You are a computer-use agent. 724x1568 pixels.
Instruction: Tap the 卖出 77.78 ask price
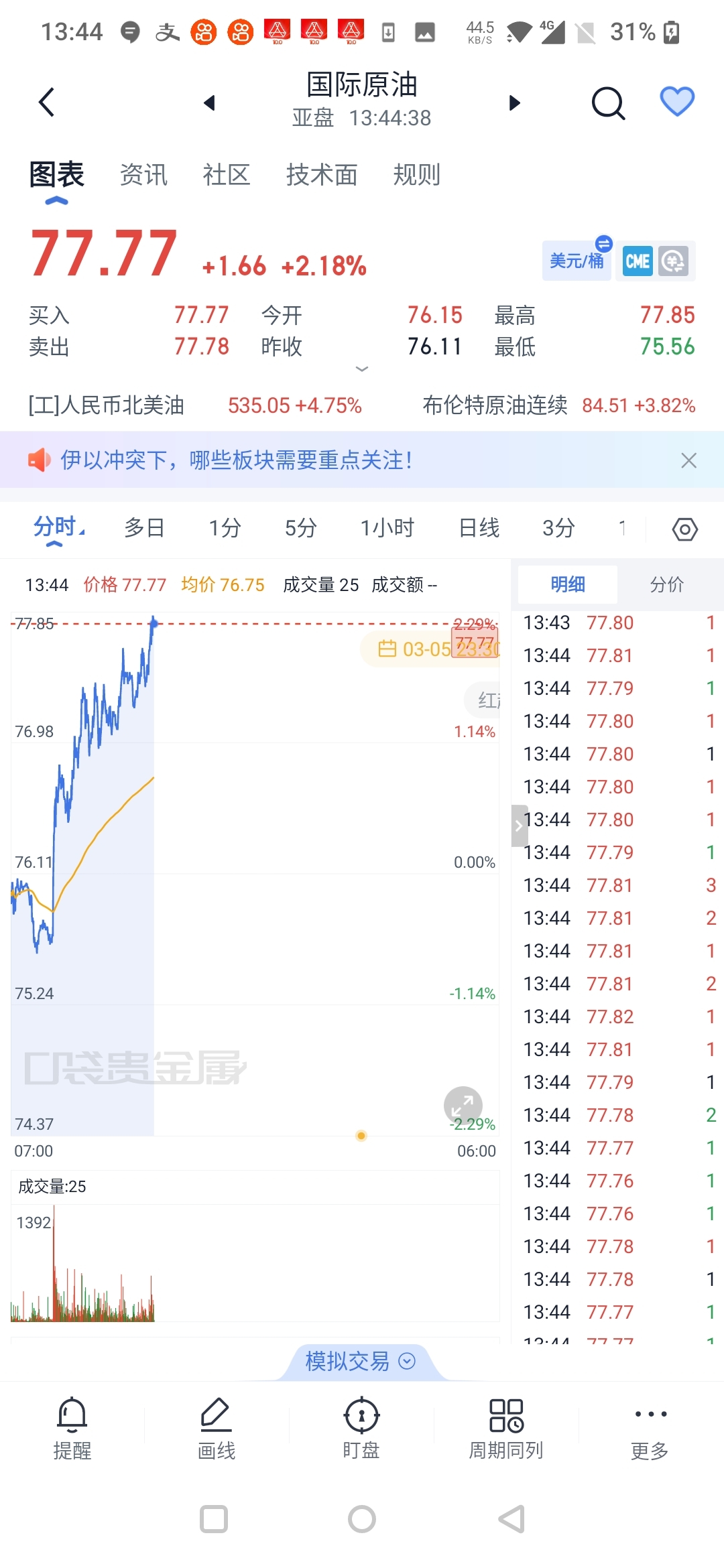click(x=201, y=346)
